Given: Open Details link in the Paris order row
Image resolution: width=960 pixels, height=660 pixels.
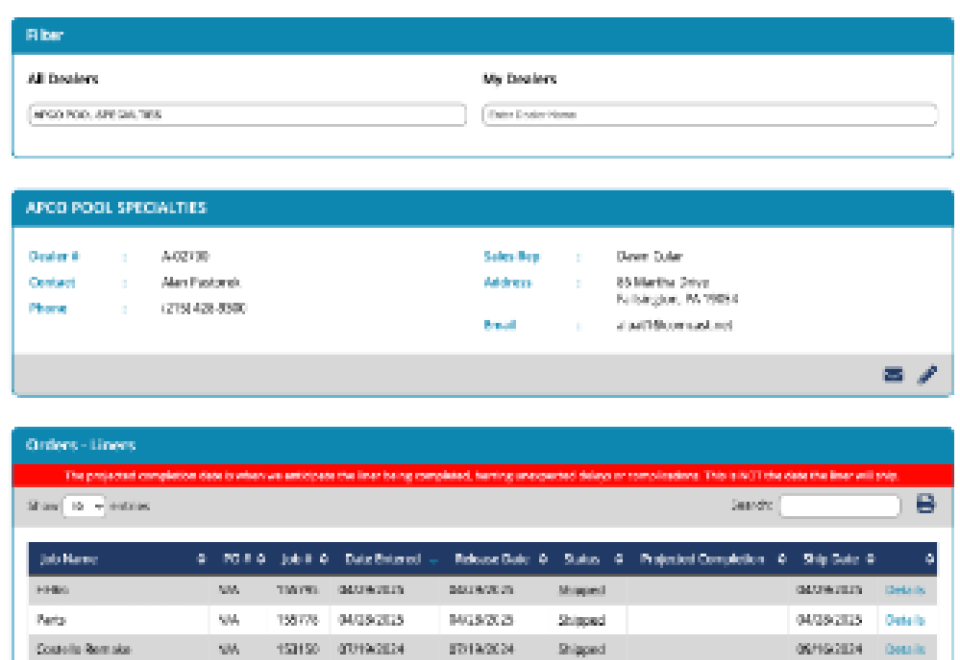Looking at the screenshot, I should pyautogui.click(x=904, y=620).
